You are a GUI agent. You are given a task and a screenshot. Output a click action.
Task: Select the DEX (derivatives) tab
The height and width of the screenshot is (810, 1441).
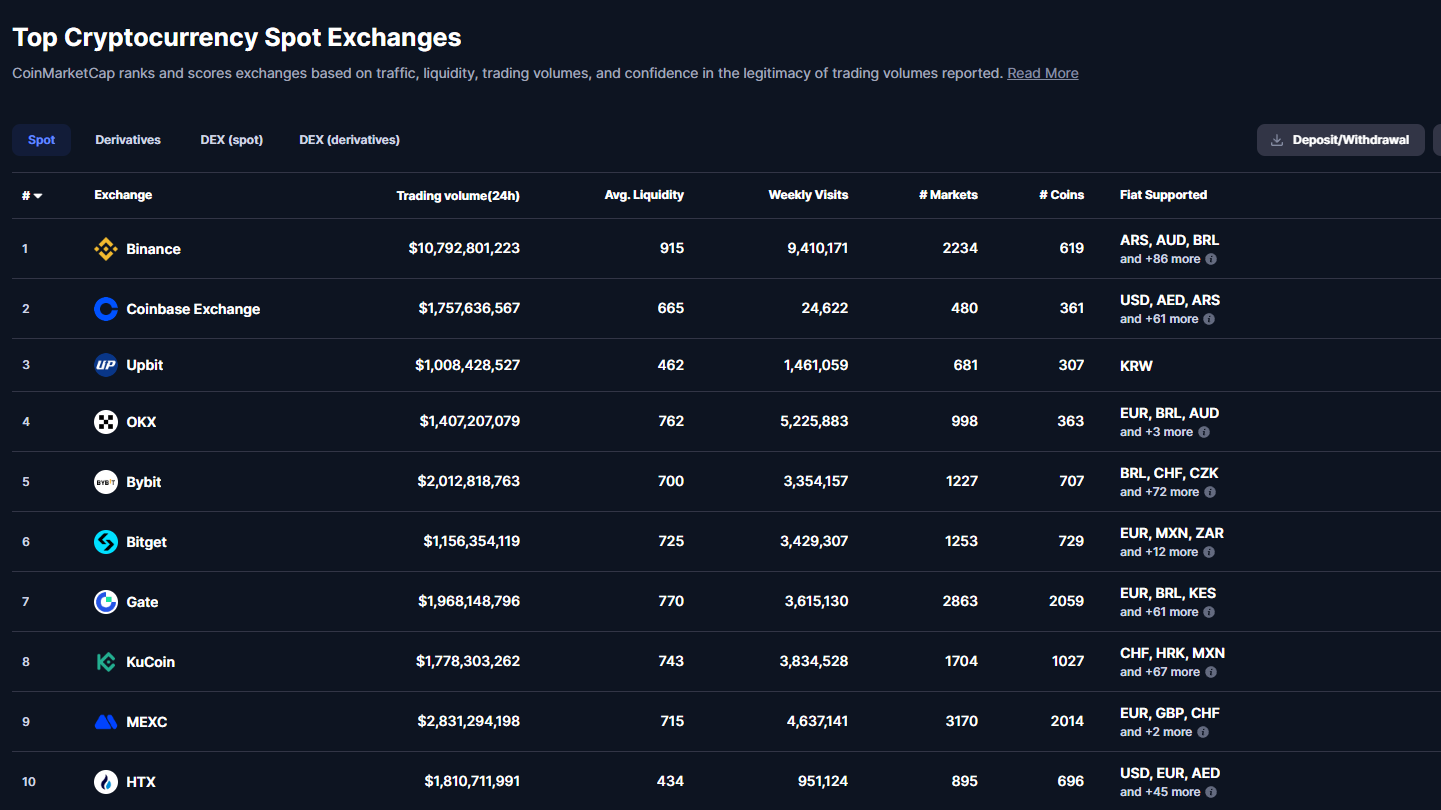(x=350, y=140)
